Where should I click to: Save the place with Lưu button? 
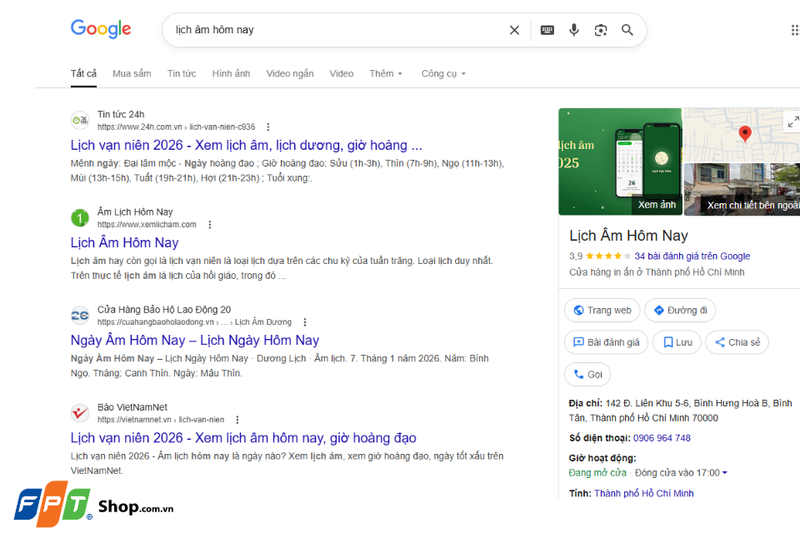[677, 342]
